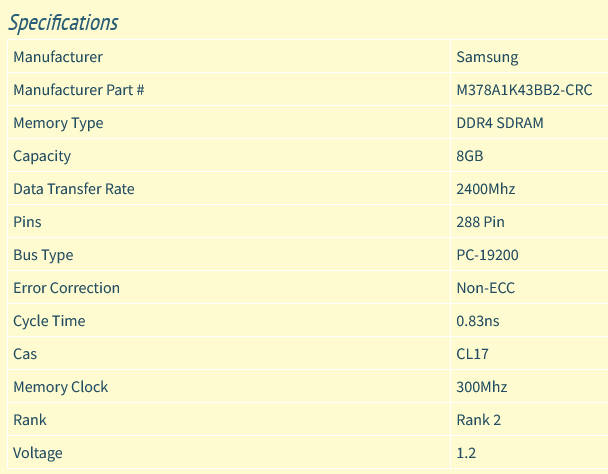Click the part number M378A1K43BB2-CRC
The height and width of the screenshot is (474, 608).
(524, 90)
